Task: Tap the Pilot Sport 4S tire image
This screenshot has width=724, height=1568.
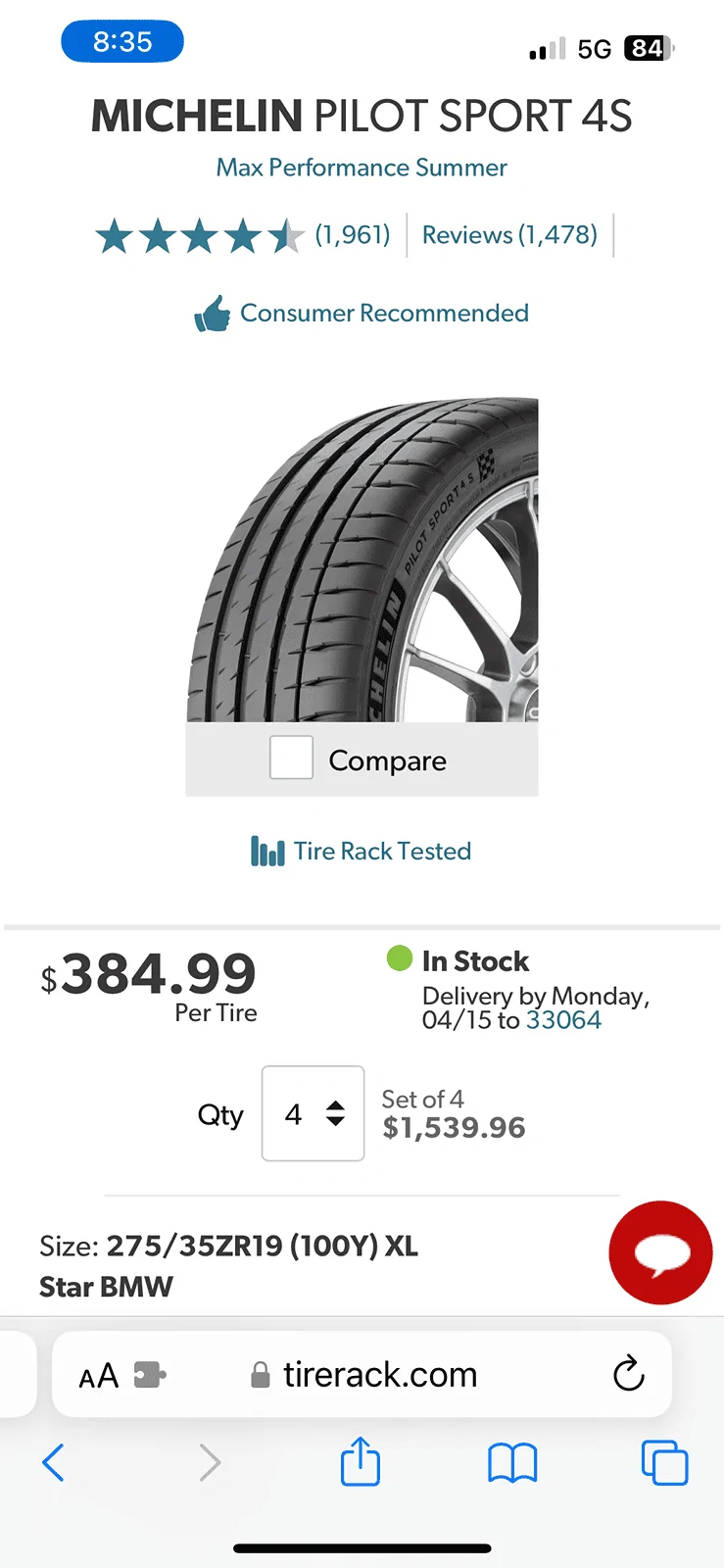Action: pos(362,559)
